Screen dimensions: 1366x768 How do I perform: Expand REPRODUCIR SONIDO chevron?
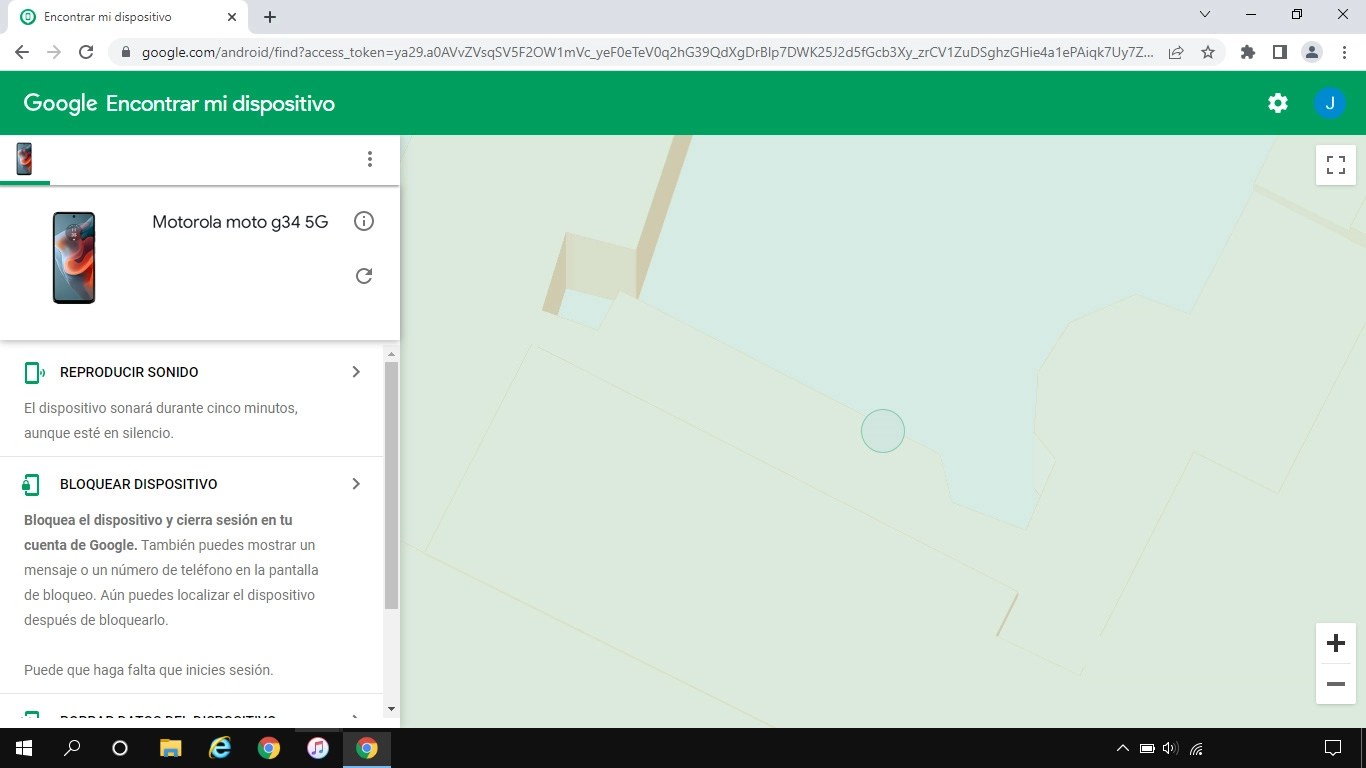pos(356,372)
